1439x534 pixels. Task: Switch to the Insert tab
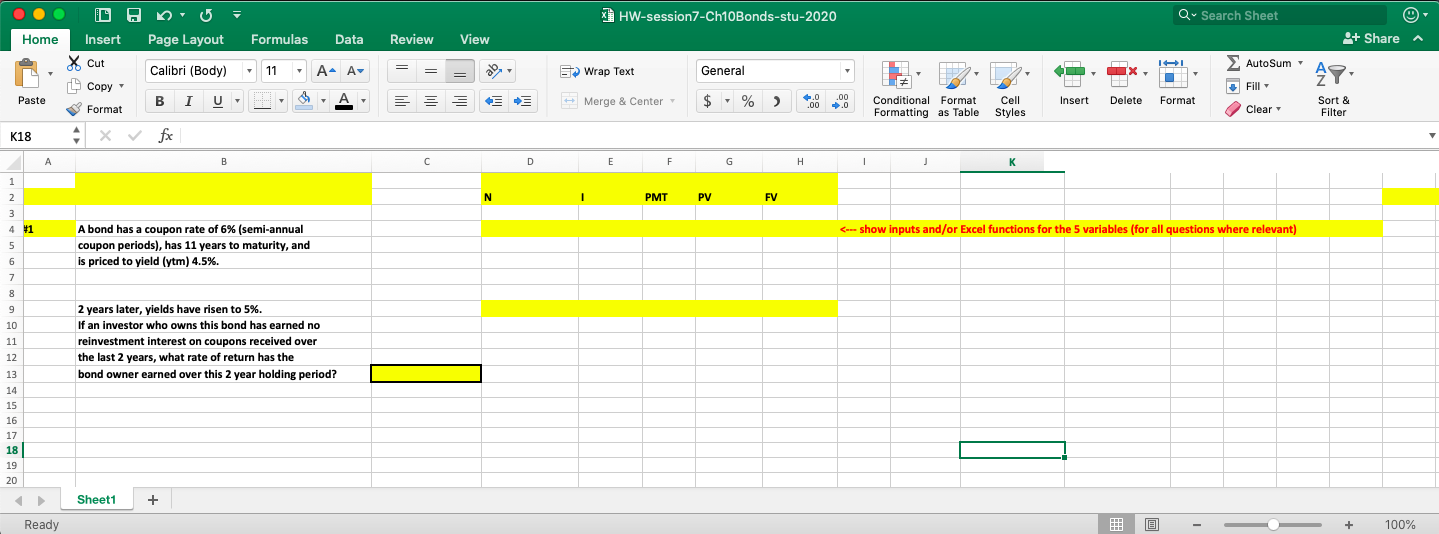click(x=103, y=39)
